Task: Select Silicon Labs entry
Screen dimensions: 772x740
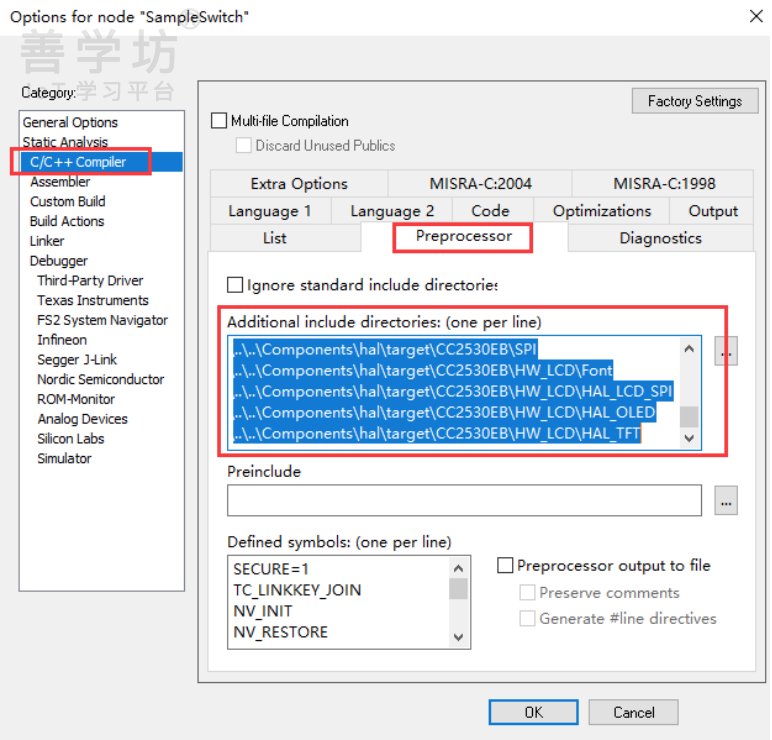Action: (70, 438)
